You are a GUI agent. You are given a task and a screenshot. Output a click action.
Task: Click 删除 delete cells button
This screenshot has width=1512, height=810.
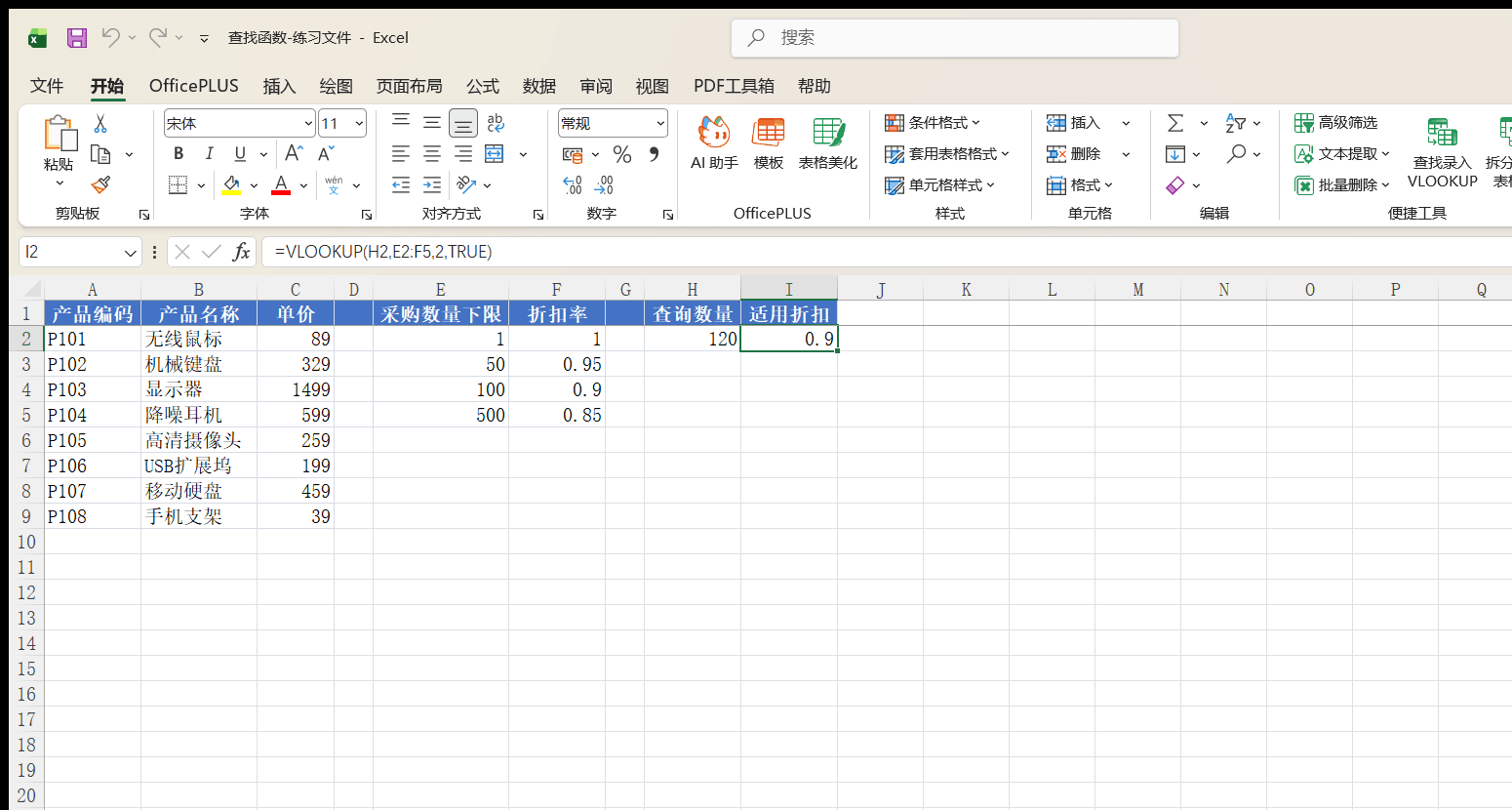coord(1074,154)
